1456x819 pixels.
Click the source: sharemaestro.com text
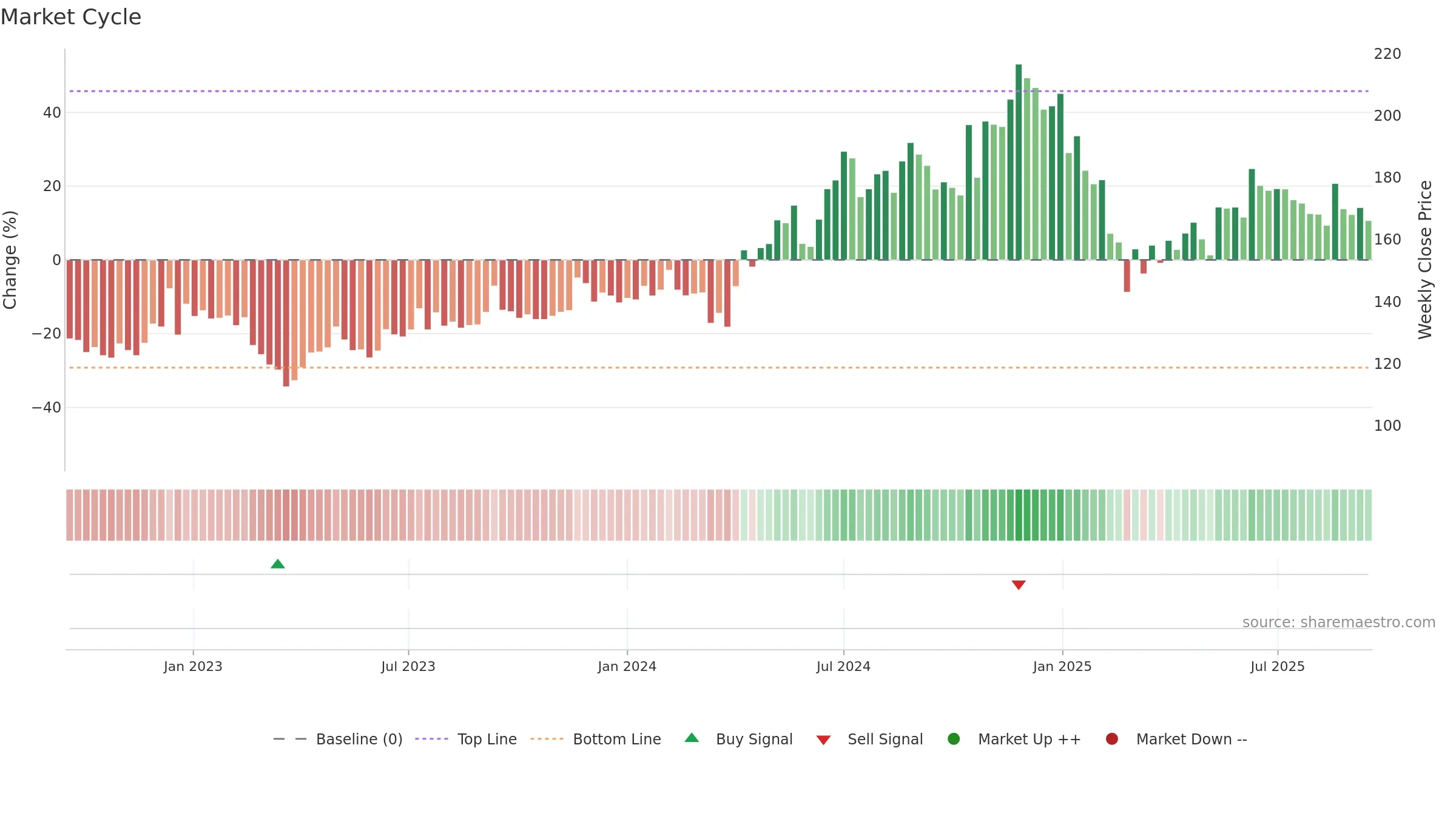(1339, 622)
